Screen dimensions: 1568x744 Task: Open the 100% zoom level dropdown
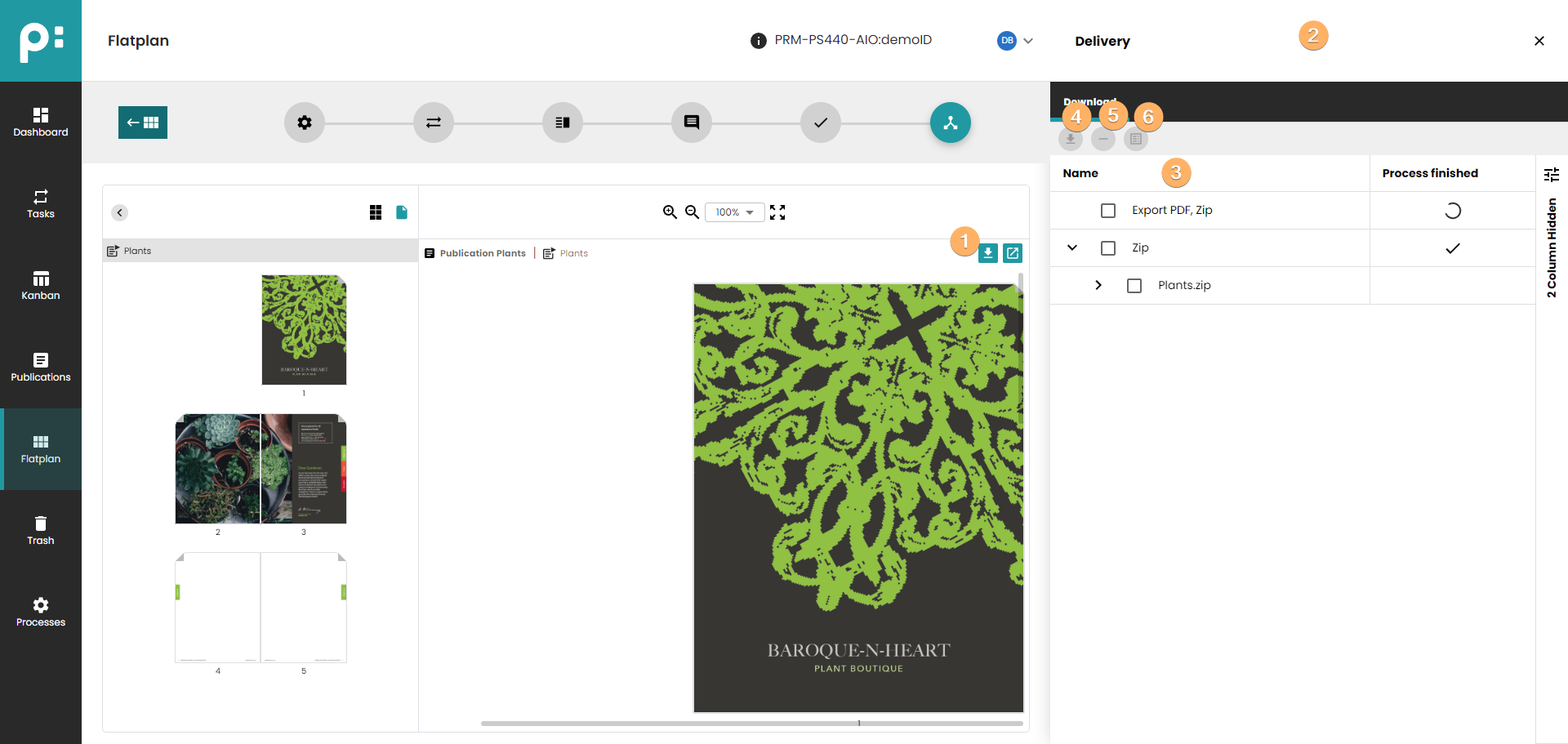click(734, 212)
